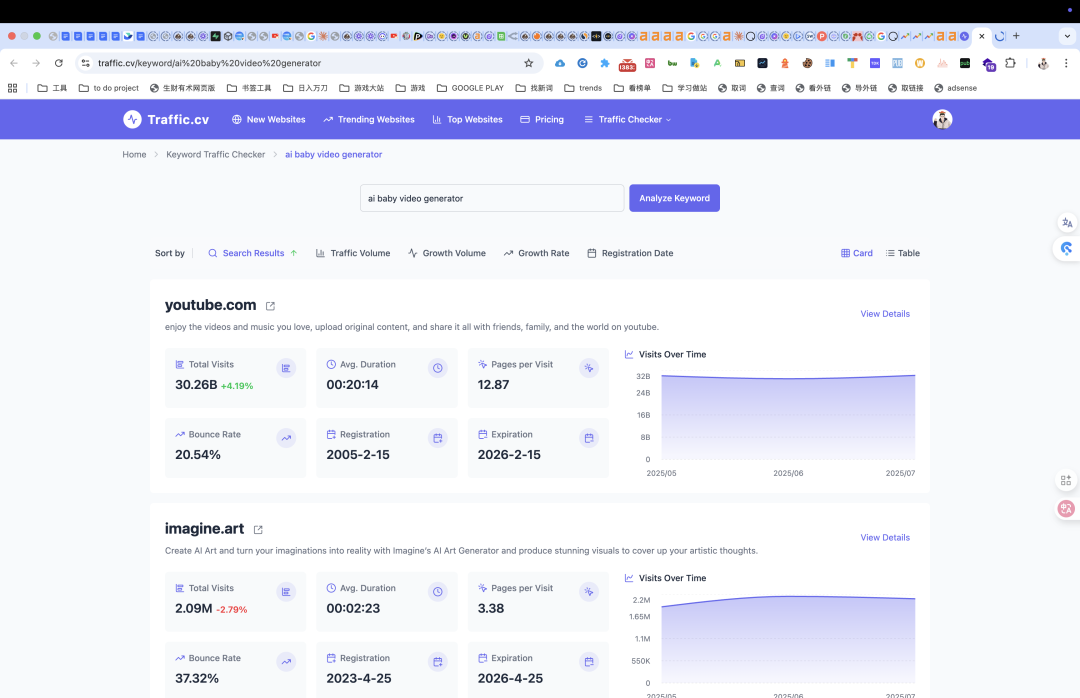Click imagine.art Pages per Visit icon
The width and height of the screenshot is (1080, 698).
point(589,592)
